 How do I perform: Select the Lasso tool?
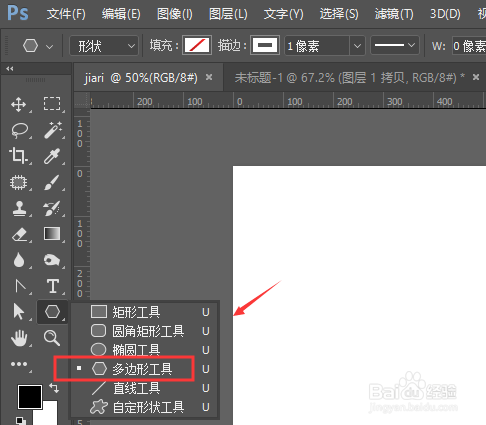tap(19, 131)
